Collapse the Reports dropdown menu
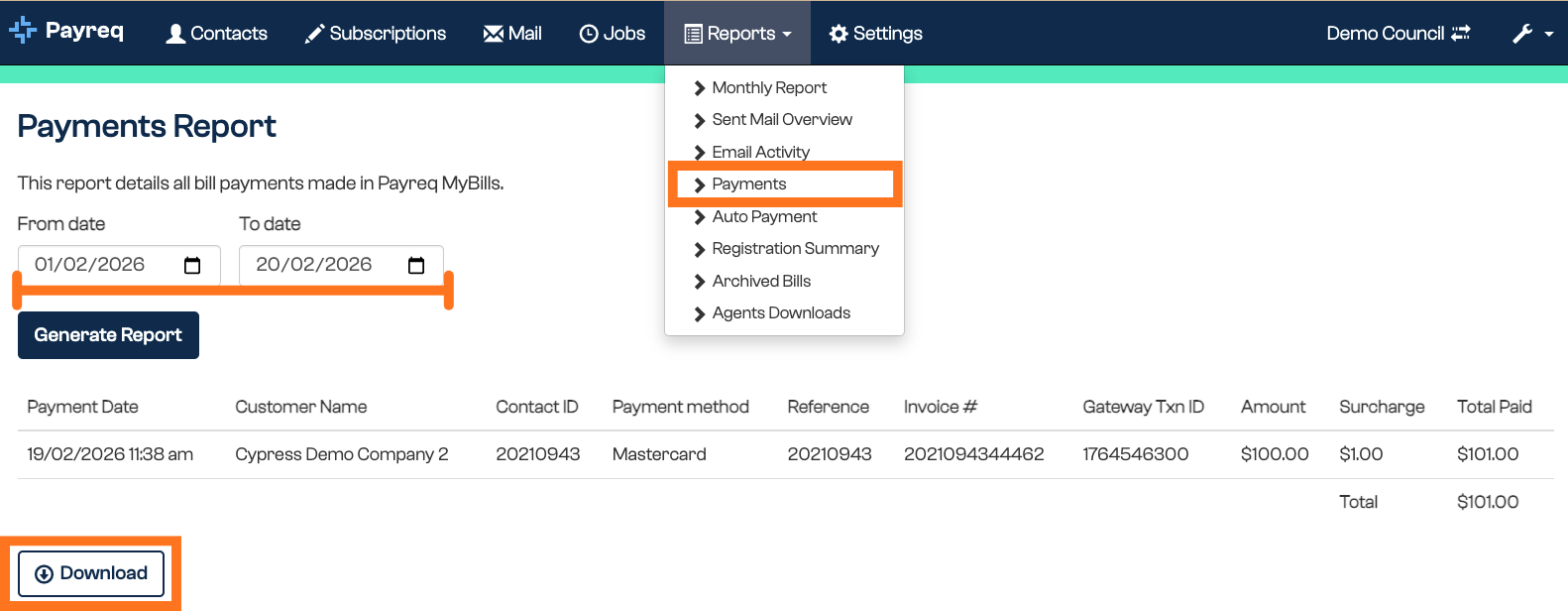Viewport: 1568px width, 611px height. click(x=737, y=33)
